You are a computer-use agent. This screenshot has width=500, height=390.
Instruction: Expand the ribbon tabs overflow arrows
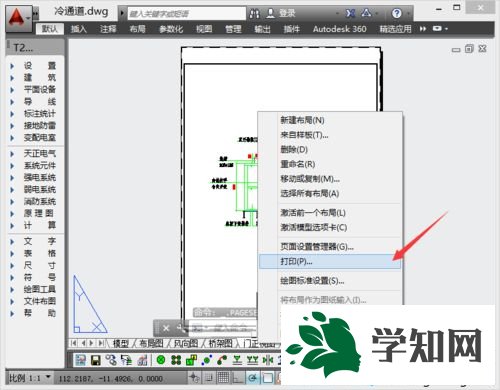(423, 29)
